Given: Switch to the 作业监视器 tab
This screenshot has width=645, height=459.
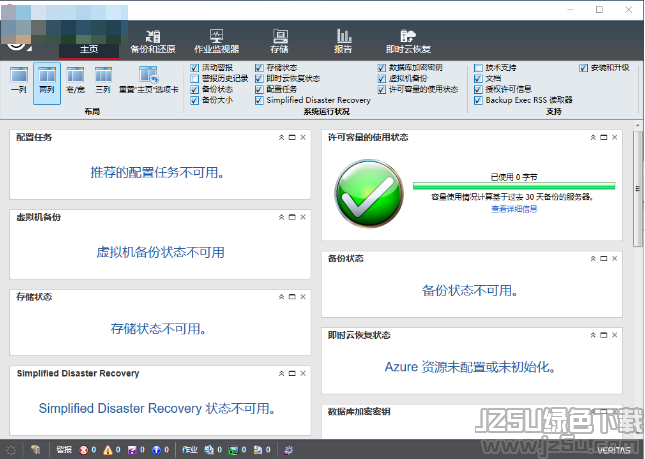Looking at the screenshot, I should point(216,41).
